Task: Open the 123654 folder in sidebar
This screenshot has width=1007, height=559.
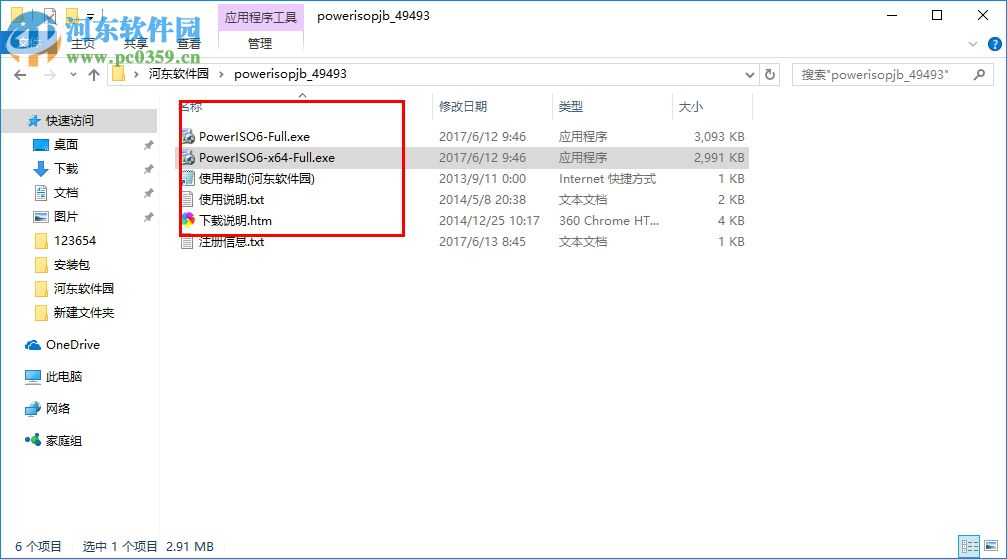Action: (74, 240)
